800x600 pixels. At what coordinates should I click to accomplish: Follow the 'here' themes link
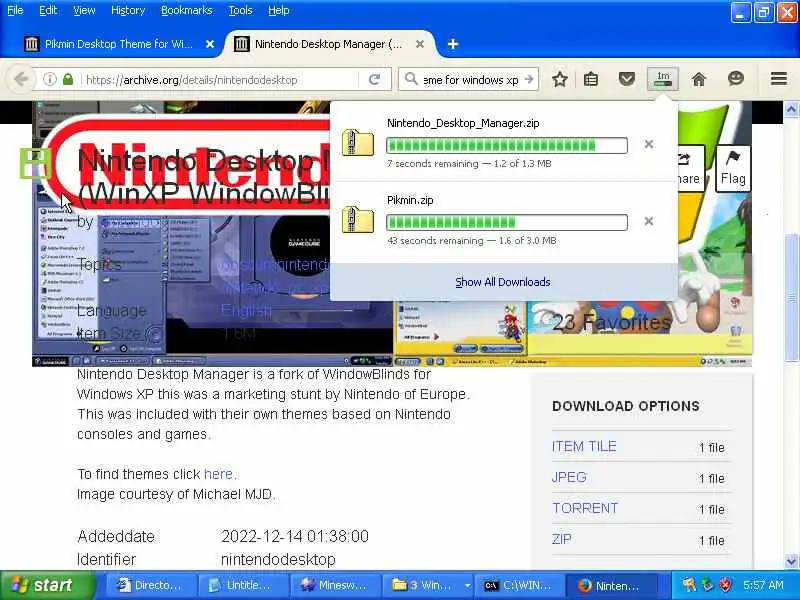click(218, 474)
